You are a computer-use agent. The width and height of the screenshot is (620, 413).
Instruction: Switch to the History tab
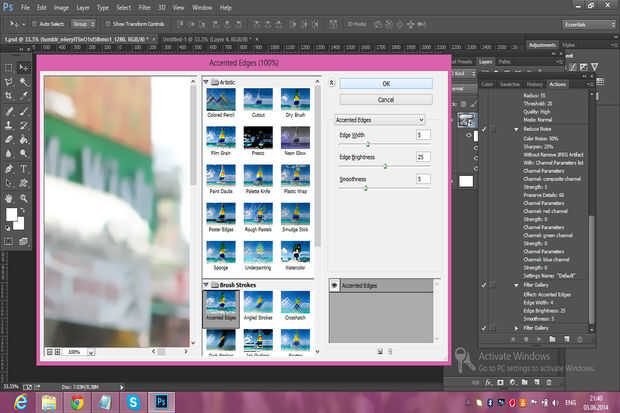pos(533,84)
